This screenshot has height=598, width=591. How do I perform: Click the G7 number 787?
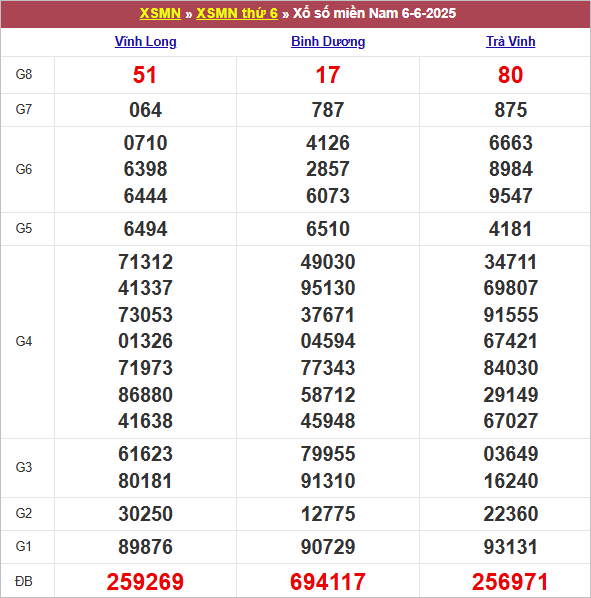pyautogui.click(x=328, y=110)
